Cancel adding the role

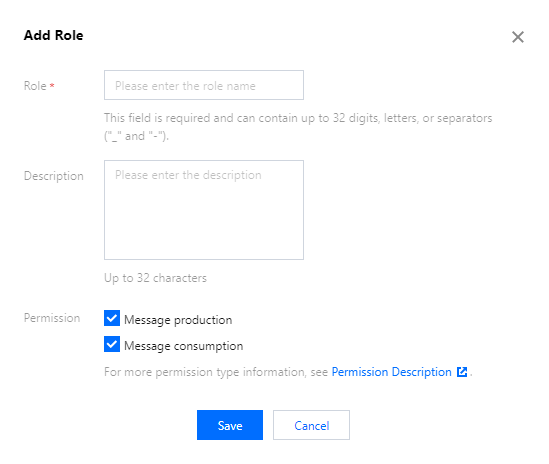(x=311, y=425)
